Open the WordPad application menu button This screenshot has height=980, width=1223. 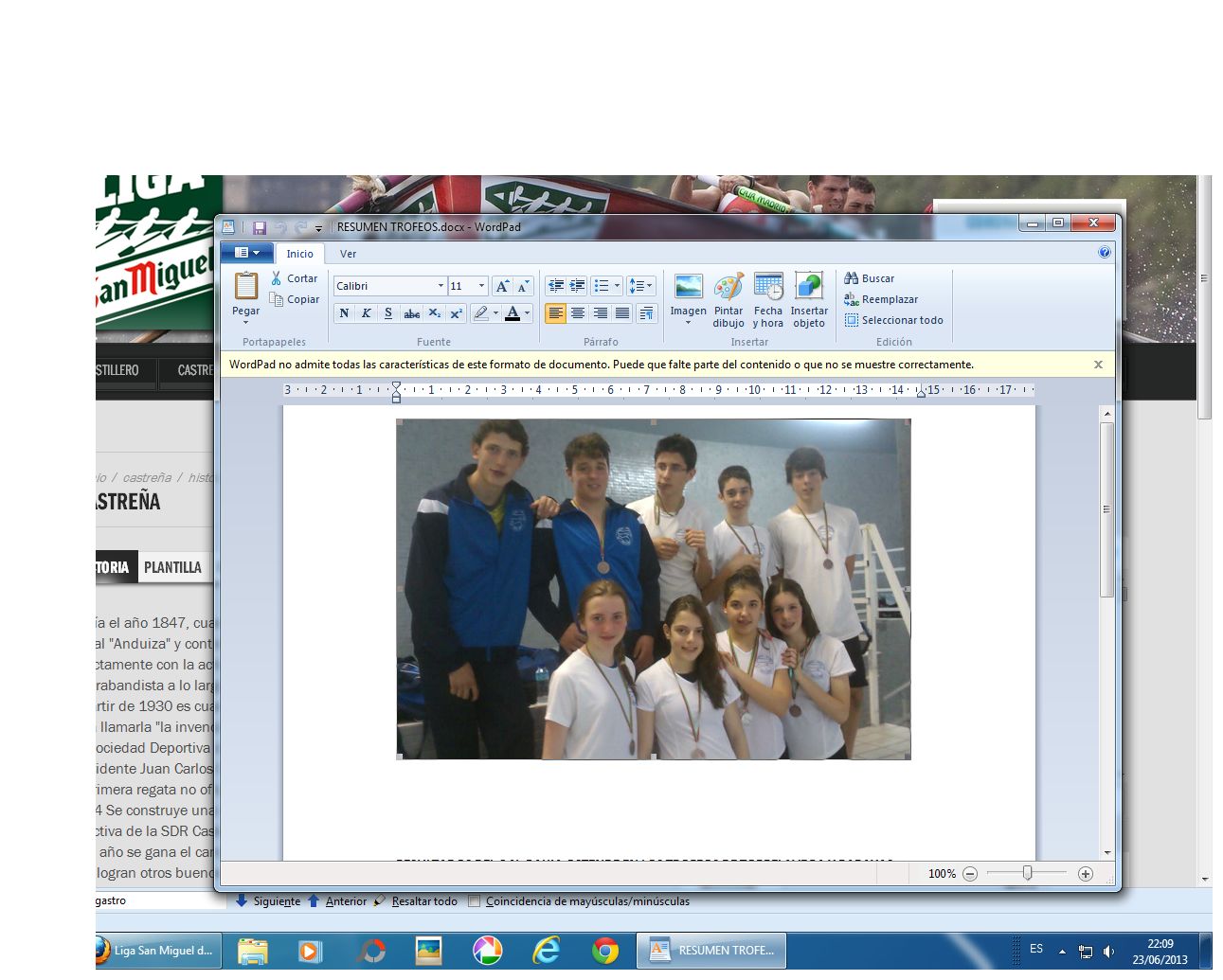click(246, 253)
